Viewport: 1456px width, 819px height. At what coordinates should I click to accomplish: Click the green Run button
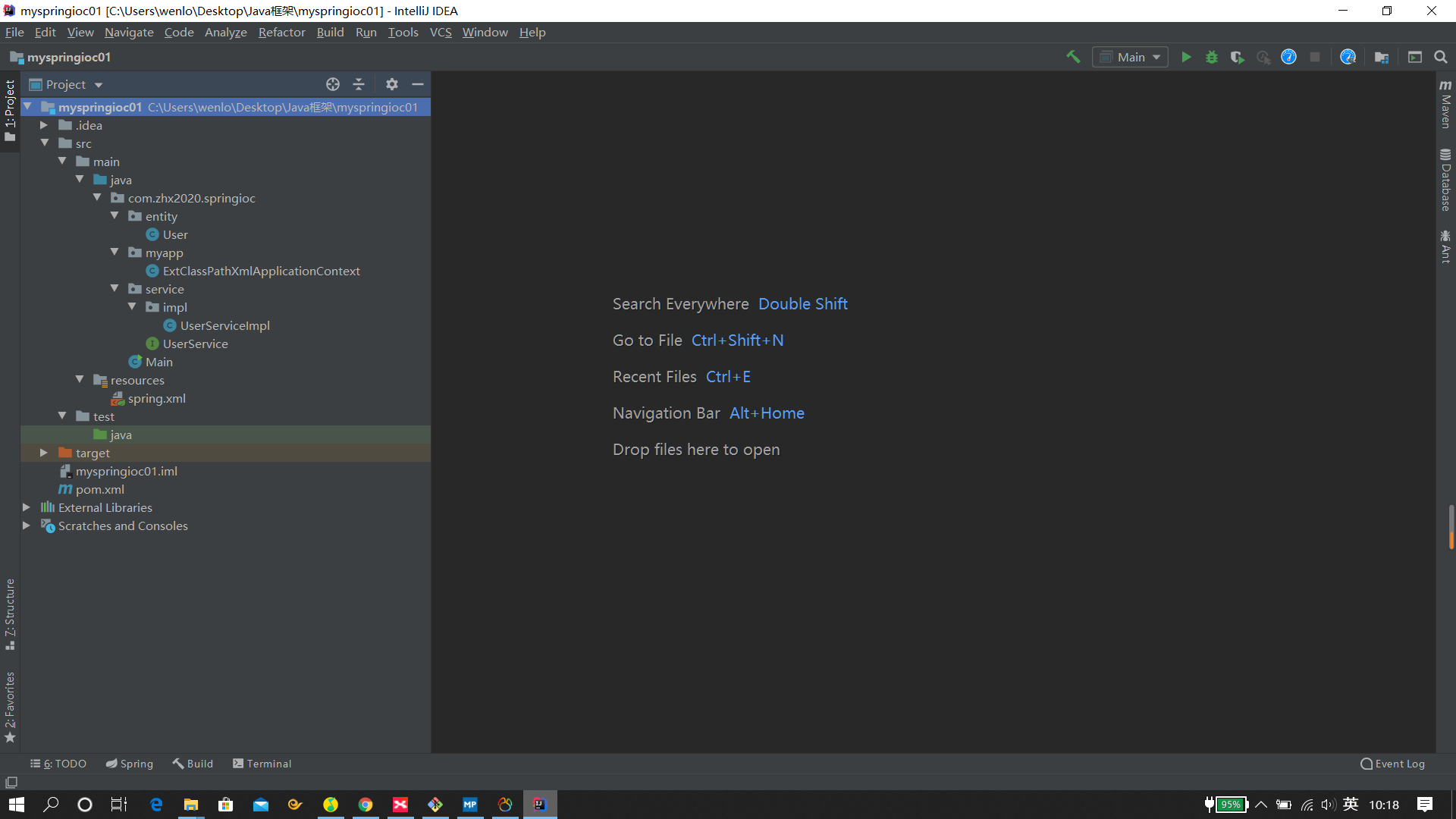tap(1186, 57)
